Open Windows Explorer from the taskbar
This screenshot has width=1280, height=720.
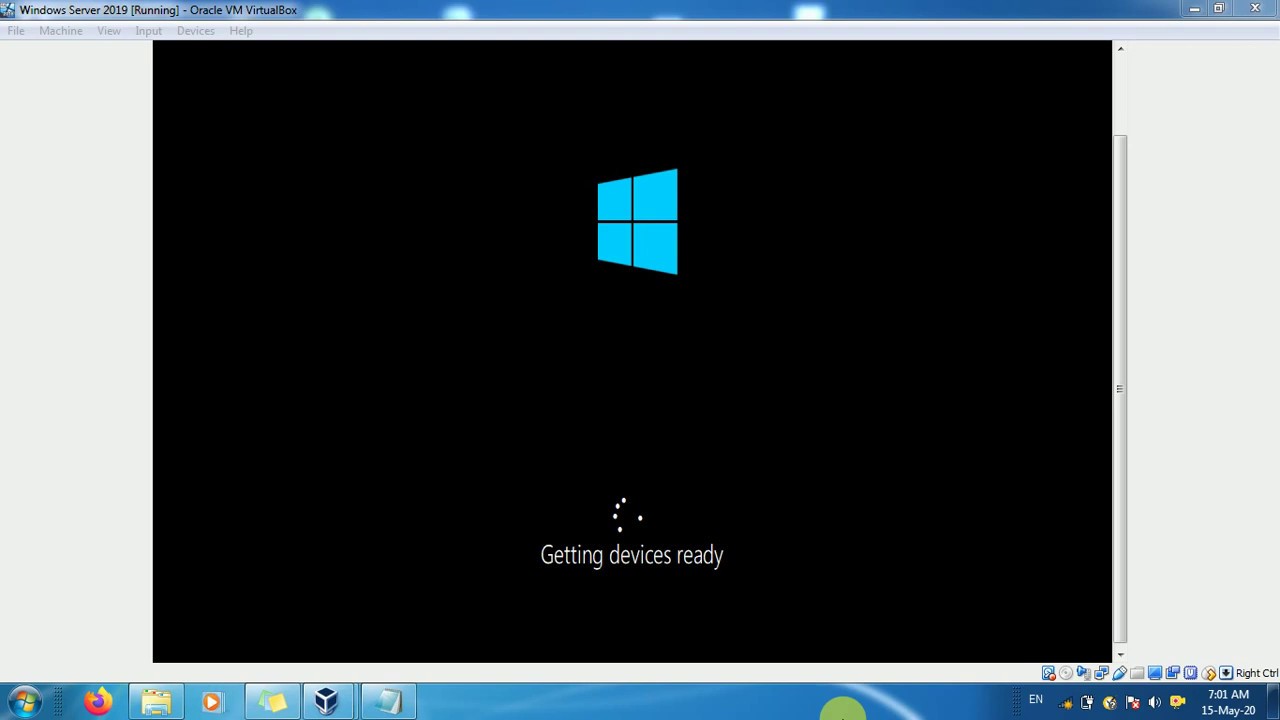point(156,702)
